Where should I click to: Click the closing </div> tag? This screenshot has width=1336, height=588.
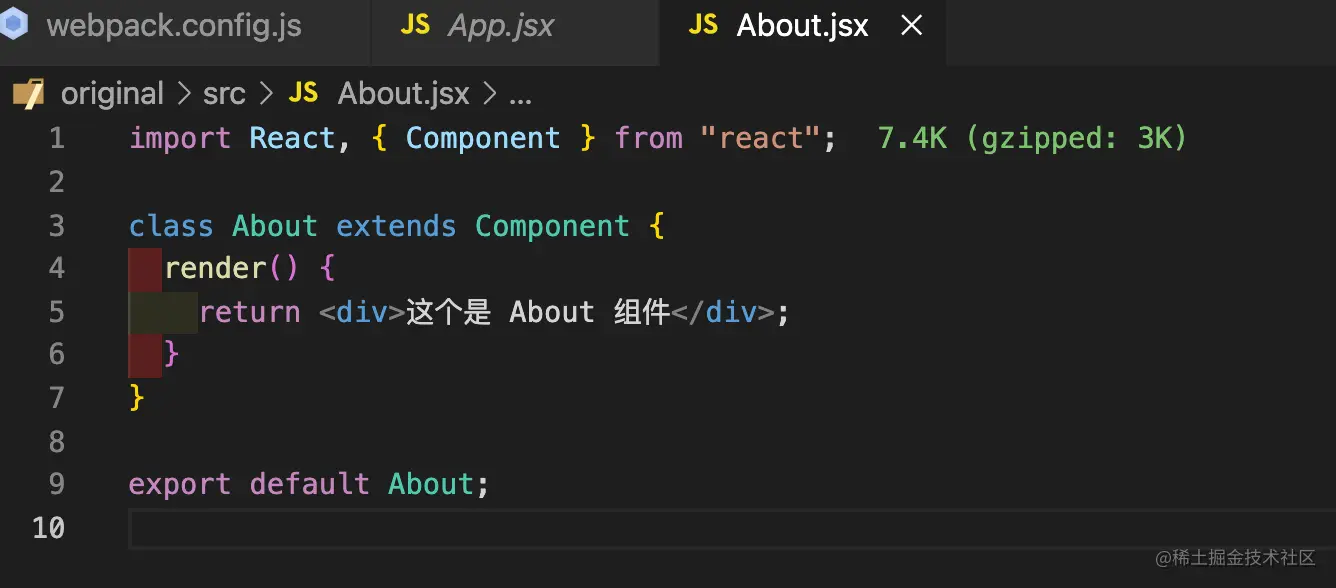click(x=722, y=312)
